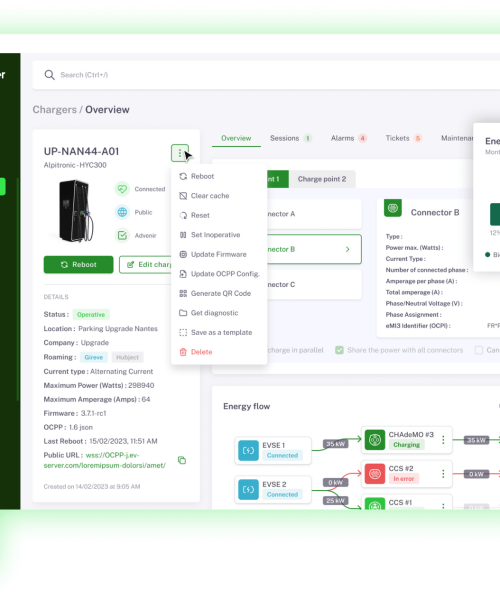Click the Charging status badge
This screenshot has width=500, height=600.
click(x=407, y=445)
